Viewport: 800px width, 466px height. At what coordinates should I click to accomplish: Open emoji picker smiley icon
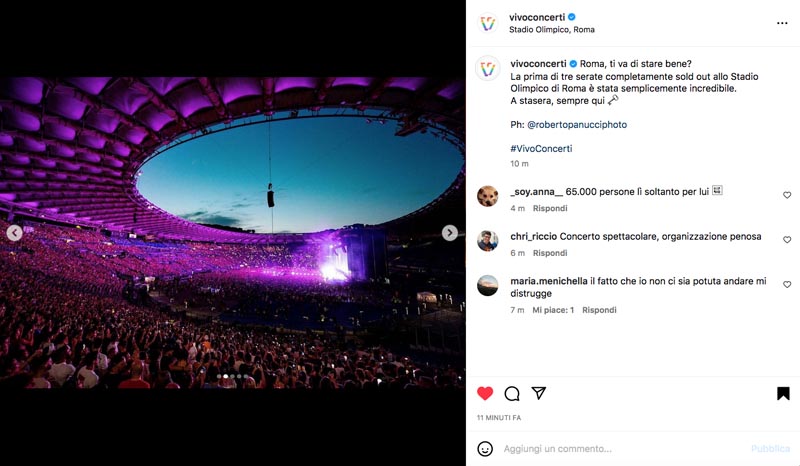(x=485, y=449)
